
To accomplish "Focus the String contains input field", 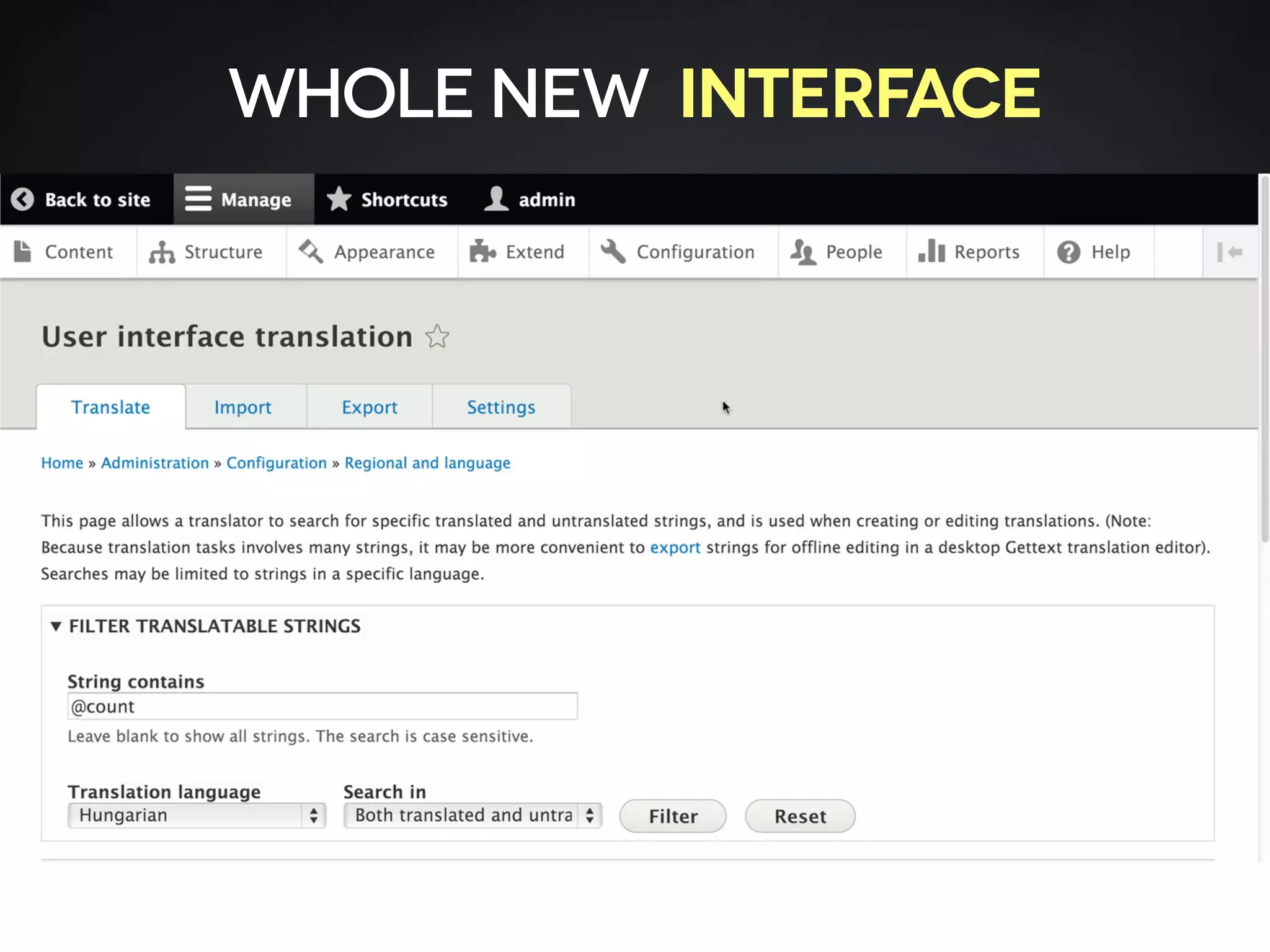I will pyautogui.click(x=322, y=707).
